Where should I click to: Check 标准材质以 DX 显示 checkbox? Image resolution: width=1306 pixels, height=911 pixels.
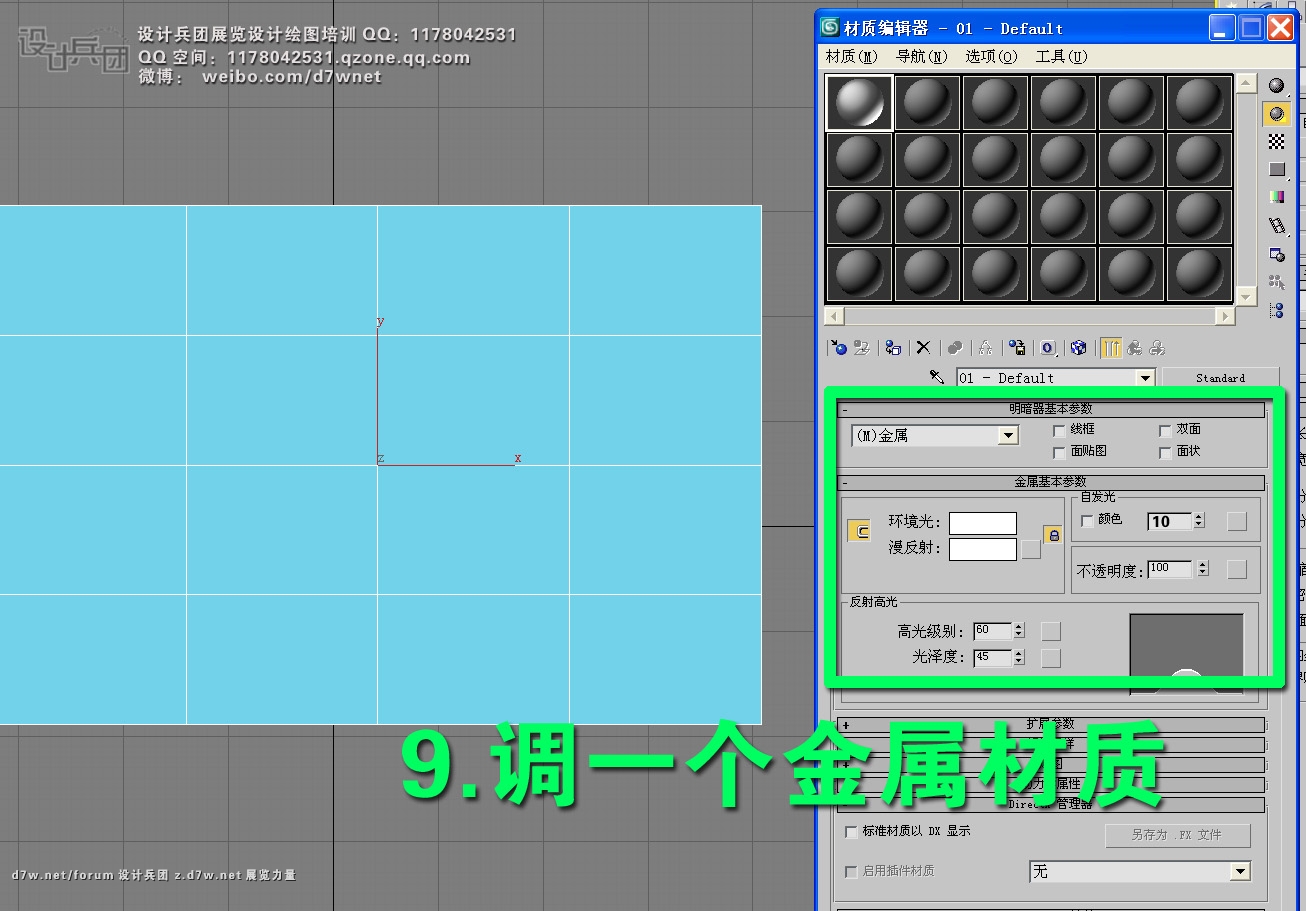pyautogui.click(x=852, y=831)
